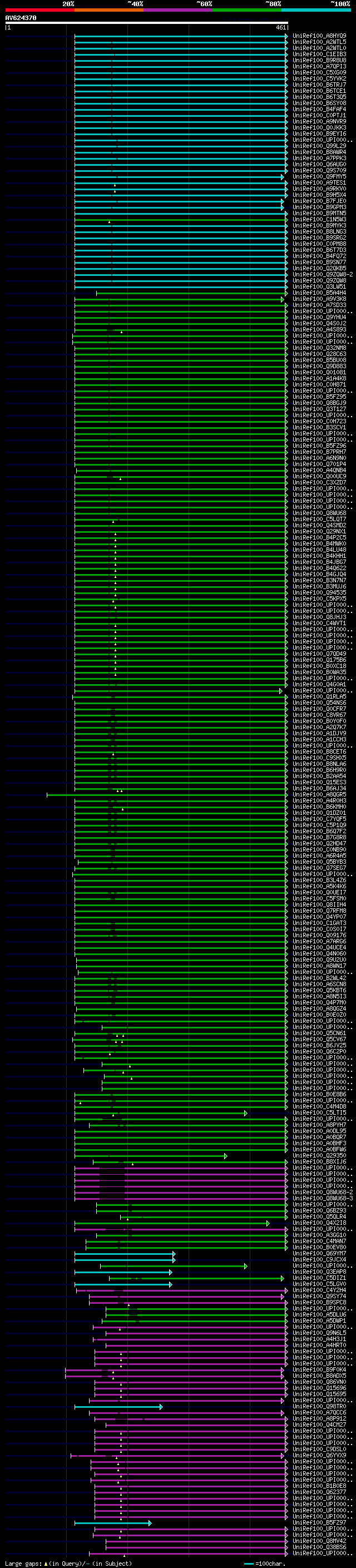Image resolution: width=356 pixels, height=1568 pixels.
Task: Open hit UniRef100_A2WTL5
Action: (x=319, y=42)
